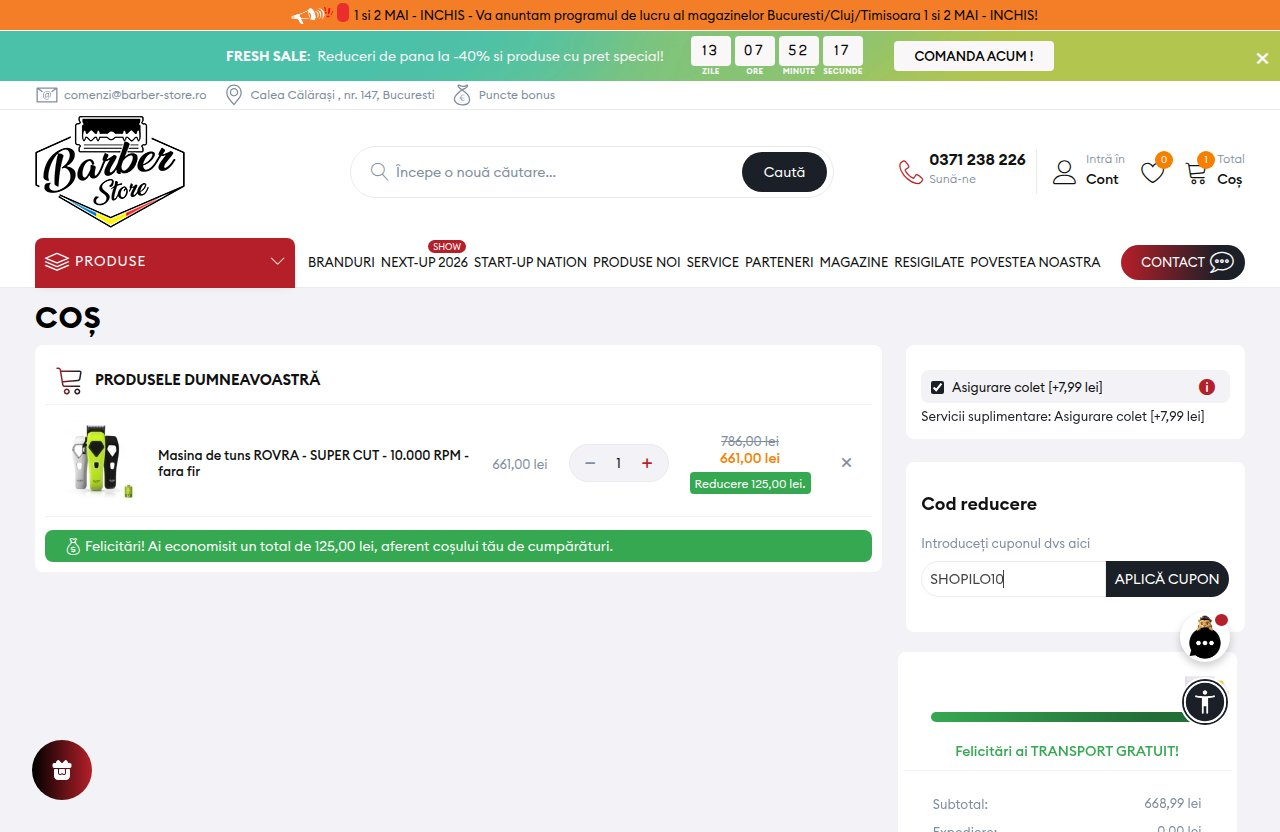
Task: Click the cart icon beside Produsele dumneavoastră
Action: pos(69,380)
